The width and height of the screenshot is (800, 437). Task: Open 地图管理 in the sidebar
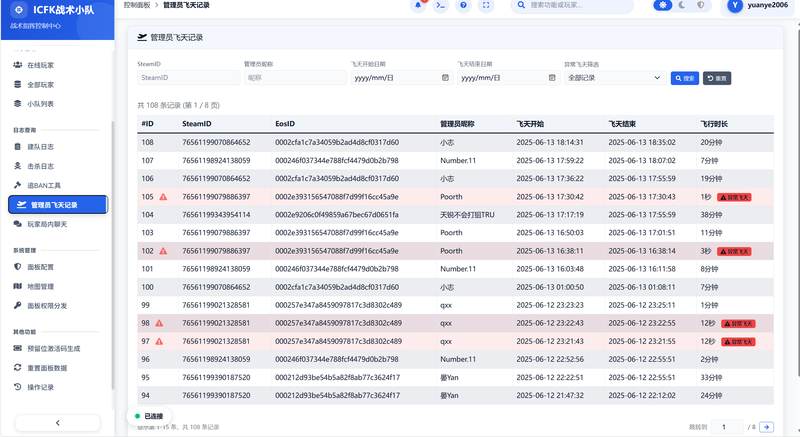click(x=41, y=286)
